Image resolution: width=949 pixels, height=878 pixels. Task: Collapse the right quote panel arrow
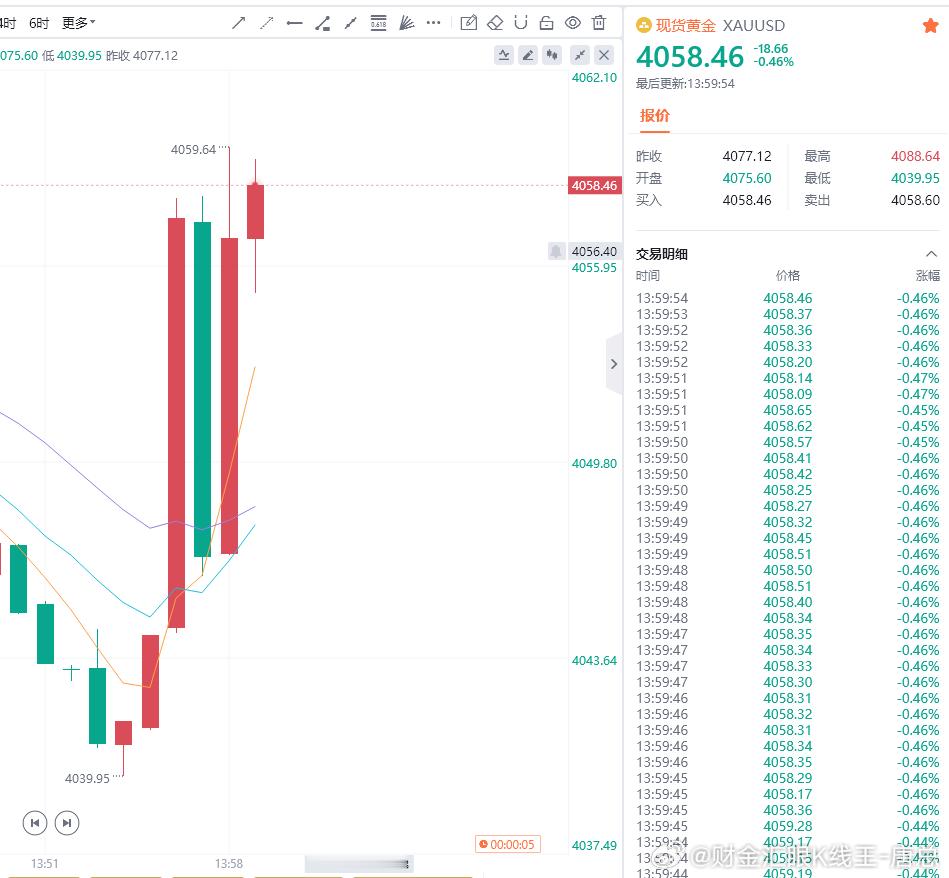pyautogui.click(x=614, y=364)
